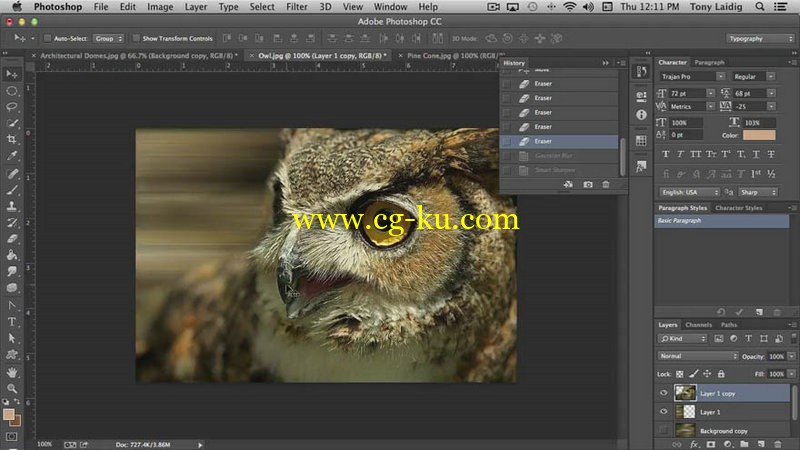The height and width of the screenshot is (450, 800).
Task: Open the Window menu
Action: pyautogui.click(x=390, y=7)
